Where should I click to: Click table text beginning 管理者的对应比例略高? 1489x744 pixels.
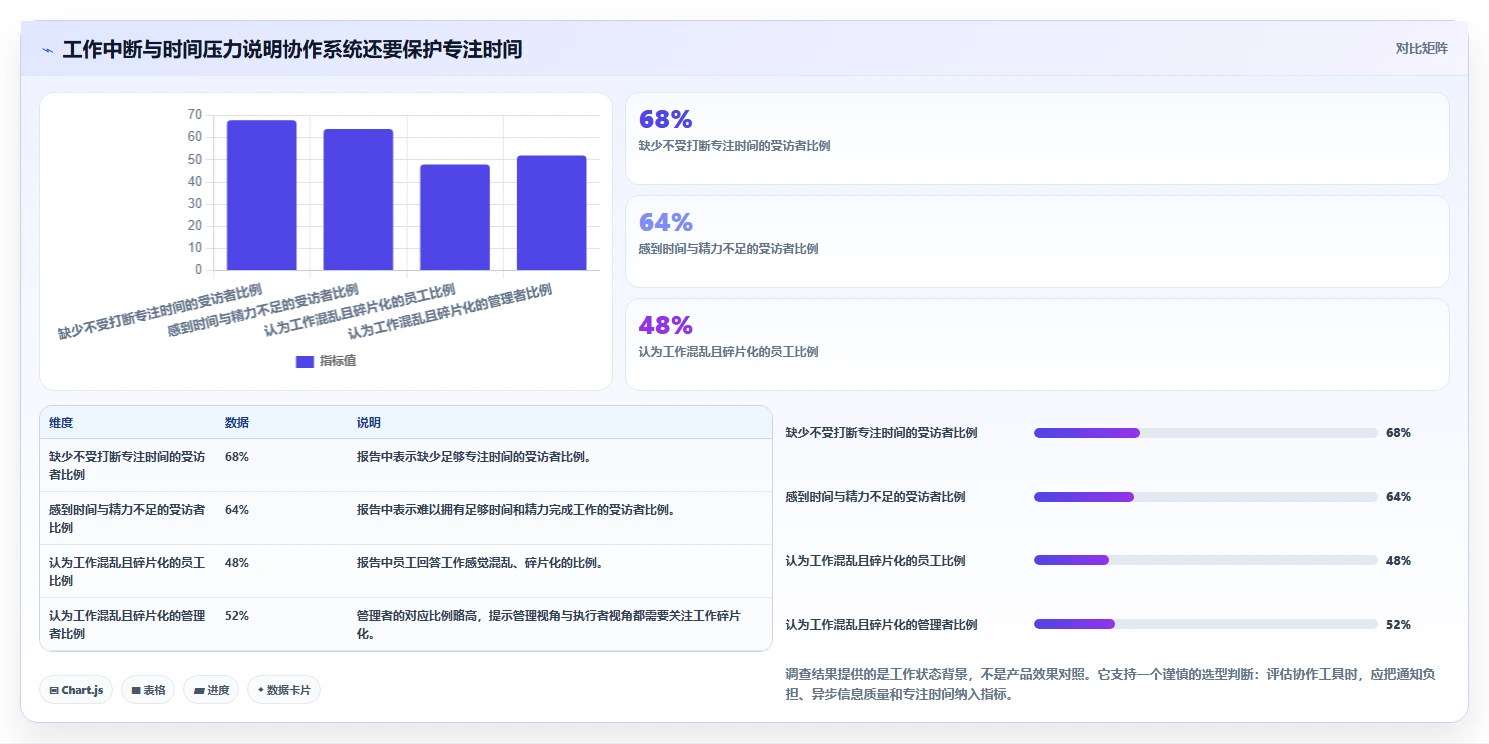[549, 625]
